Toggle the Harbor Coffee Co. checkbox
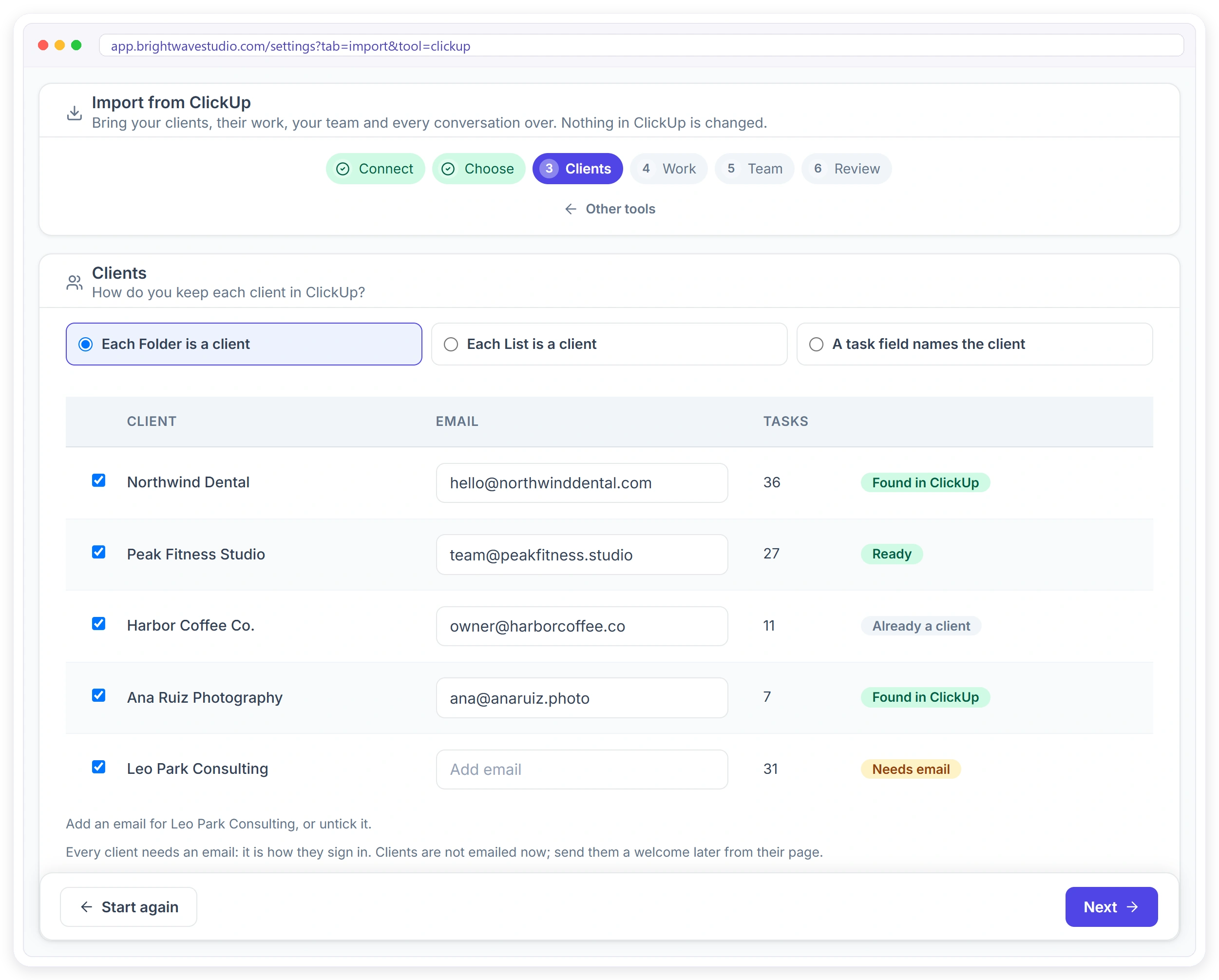 pyautogui.click(x=98, y=624)
